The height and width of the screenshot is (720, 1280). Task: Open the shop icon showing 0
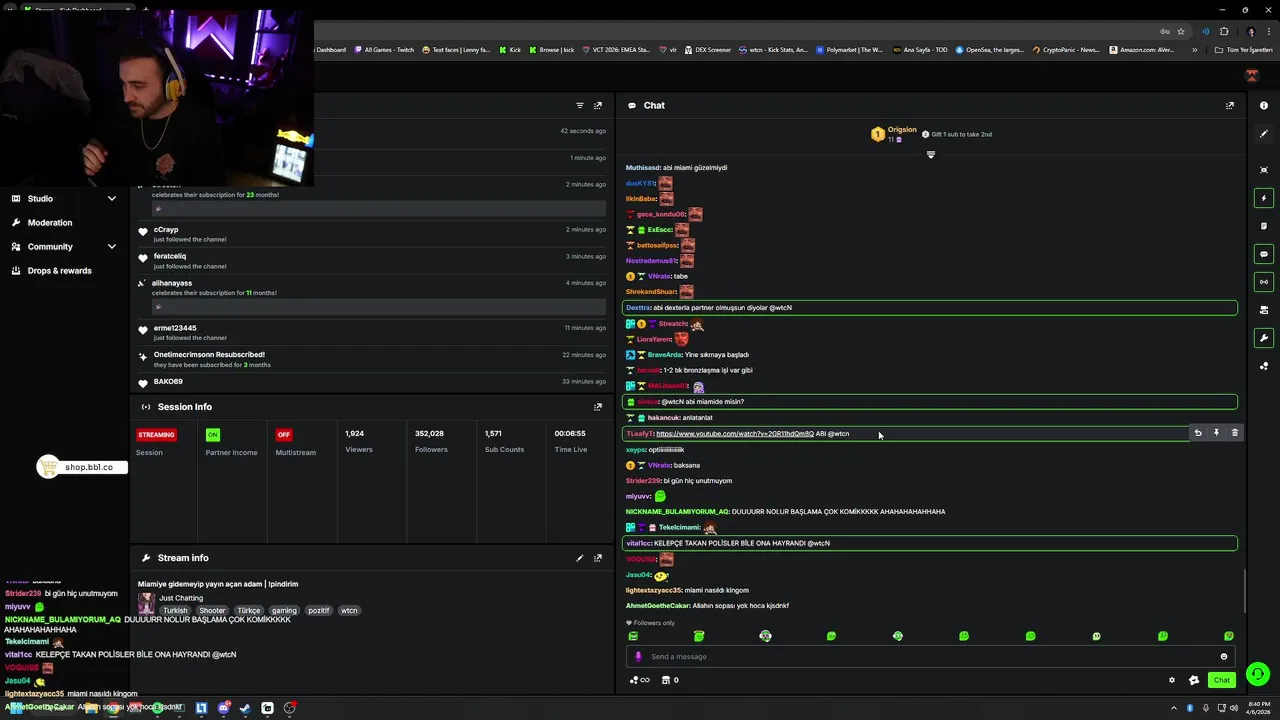point(670,680)
